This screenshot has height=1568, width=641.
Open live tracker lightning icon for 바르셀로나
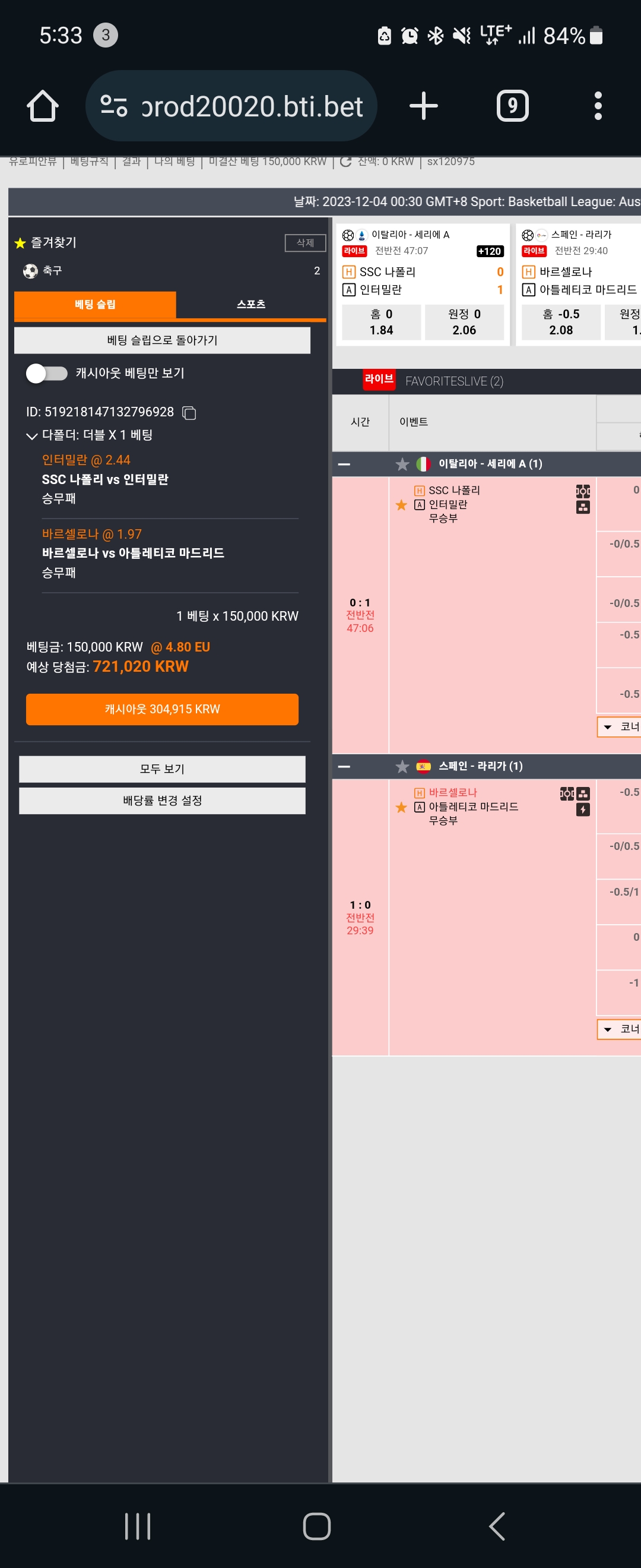point(583,809)
